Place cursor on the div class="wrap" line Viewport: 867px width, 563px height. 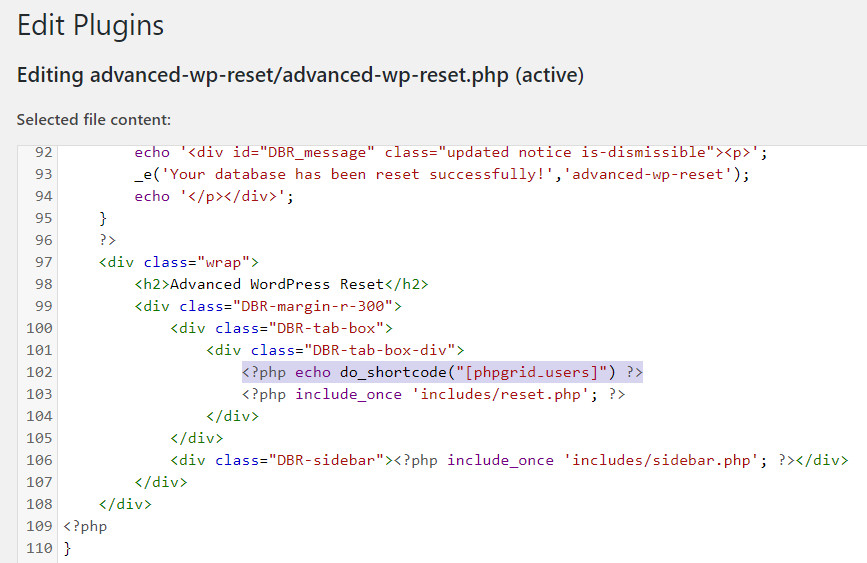click(178, 262)
